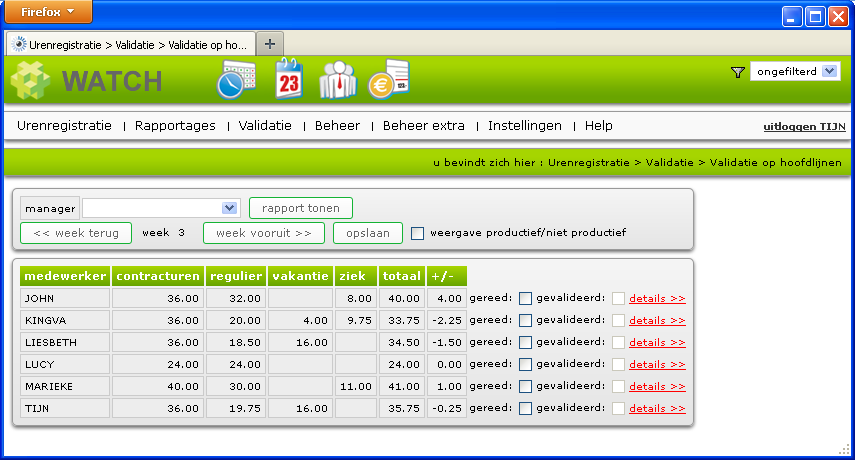Open details link for KINGVA
This screenshot has height=460, width=855.
pos(657,320)
